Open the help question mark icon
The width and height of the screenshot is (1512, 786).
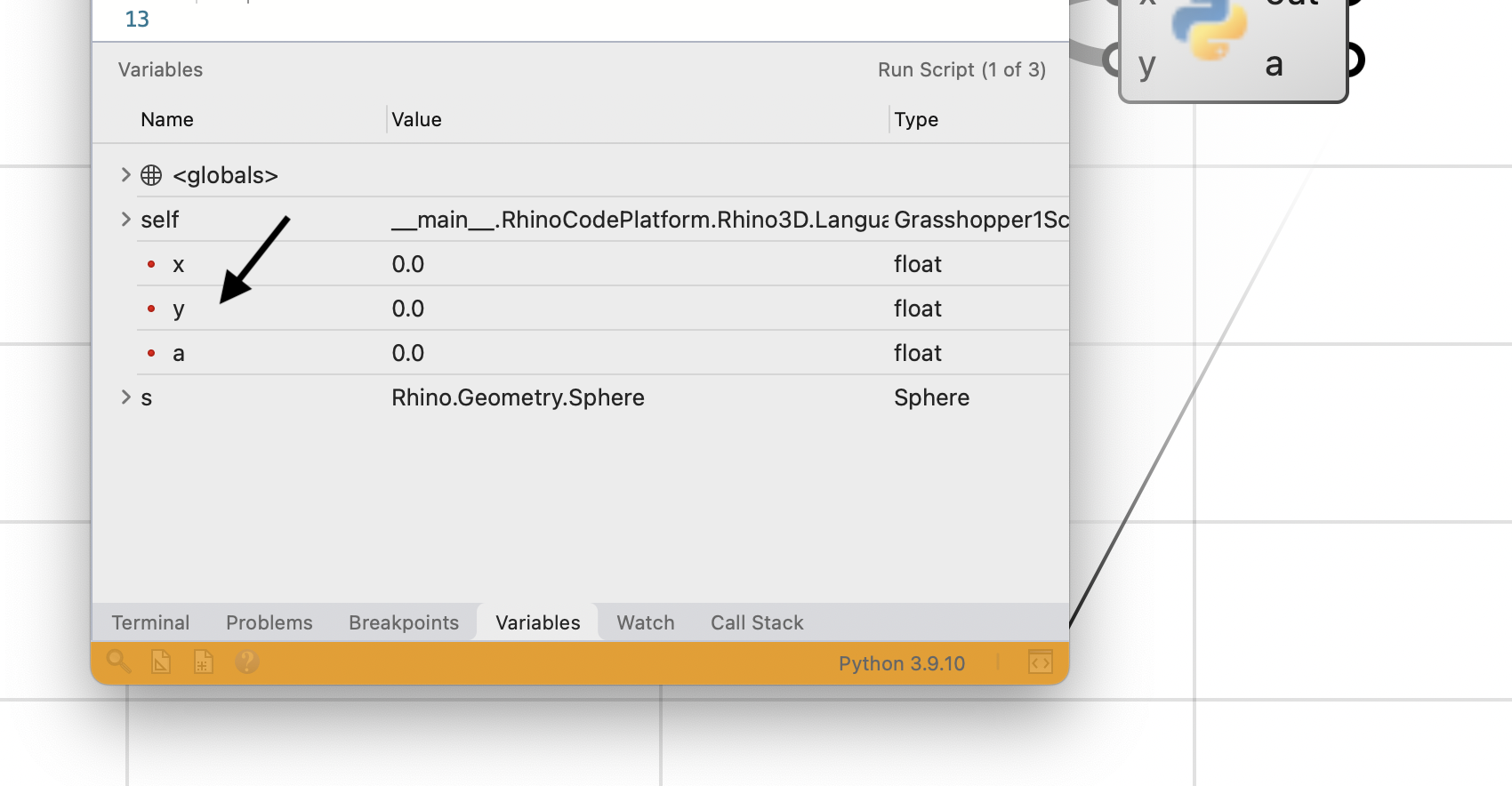click(x=247, y=662)
